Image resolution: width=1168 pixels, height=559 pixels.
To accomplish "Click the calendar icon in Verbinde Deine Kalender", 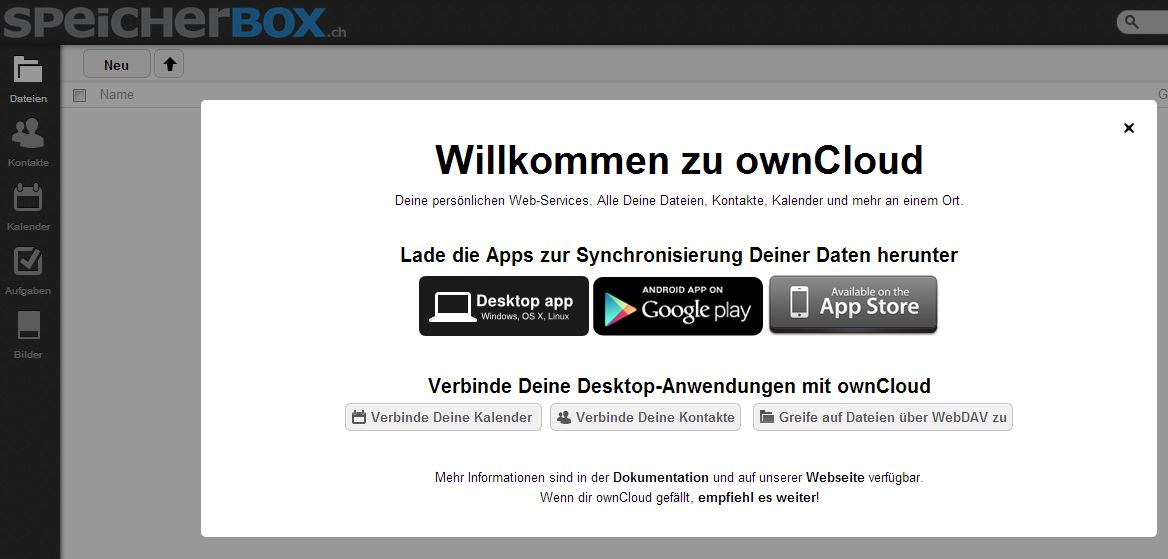I will tap(359, 417).
